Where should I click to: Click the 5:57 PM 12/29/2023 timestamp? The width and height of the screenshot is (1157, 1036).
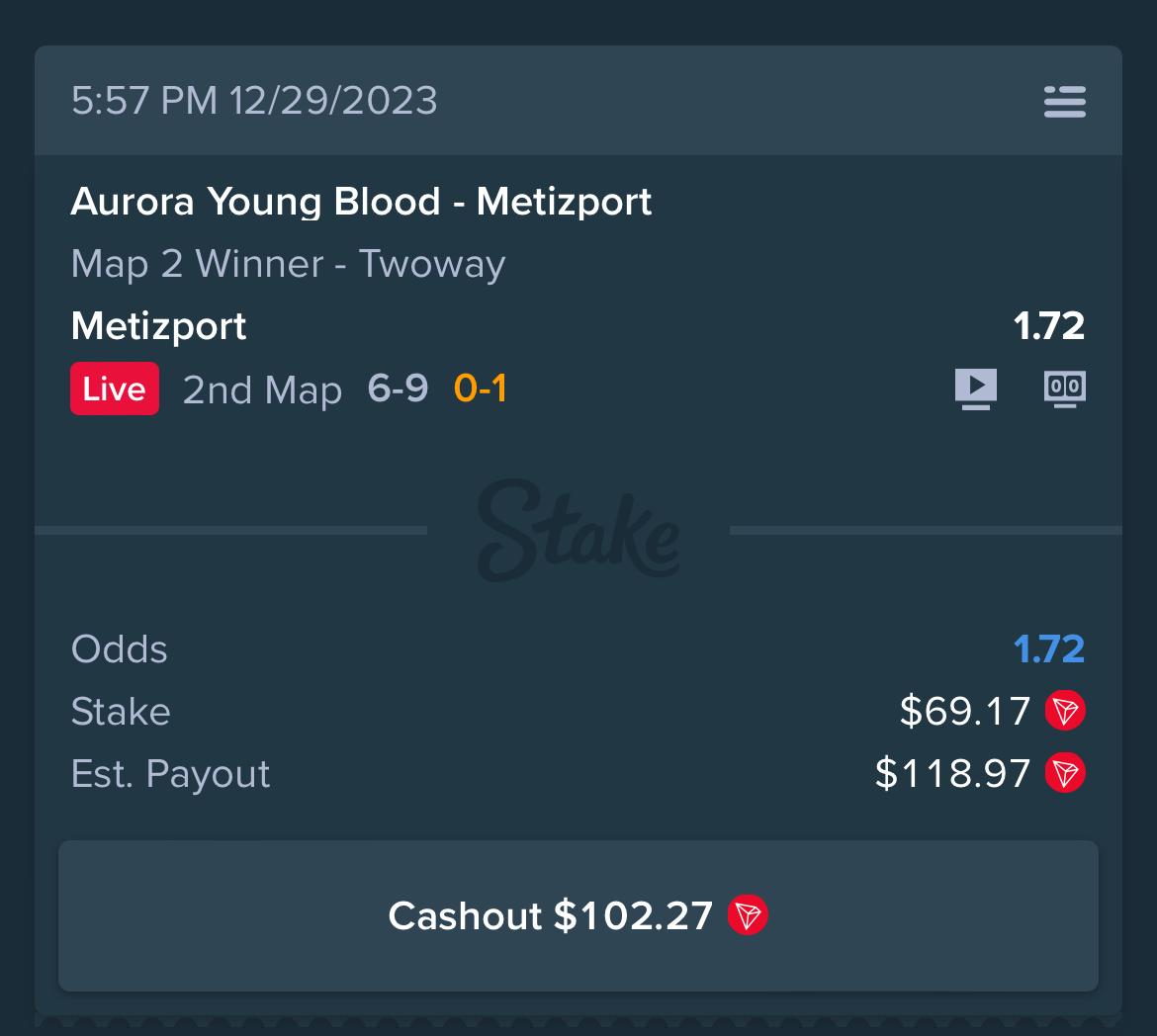tap(254, 101)
